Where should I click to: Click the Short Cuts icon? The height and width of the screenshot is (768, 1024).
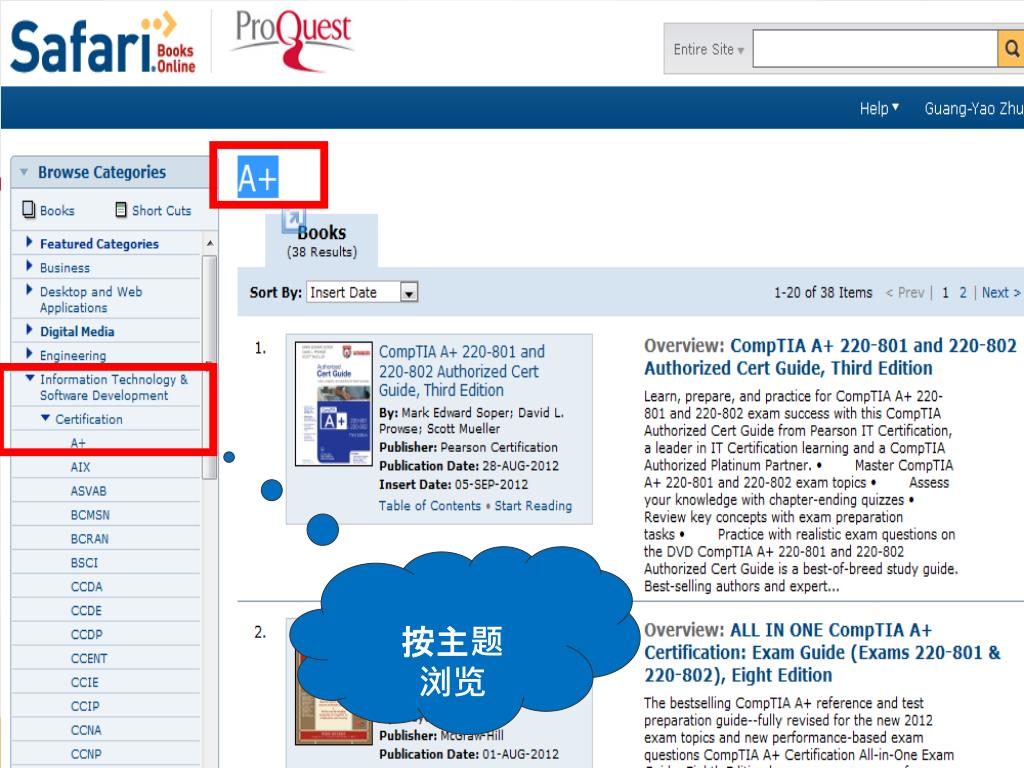coord(121,210)
